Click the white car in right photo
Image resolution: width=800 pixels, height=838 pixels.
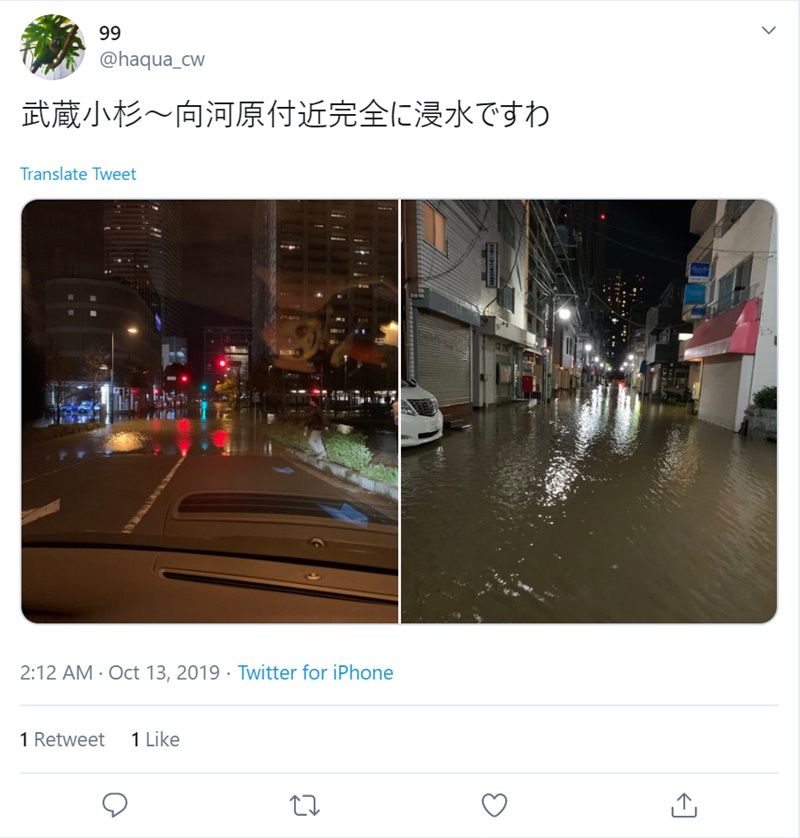click(x=421, y=413)
